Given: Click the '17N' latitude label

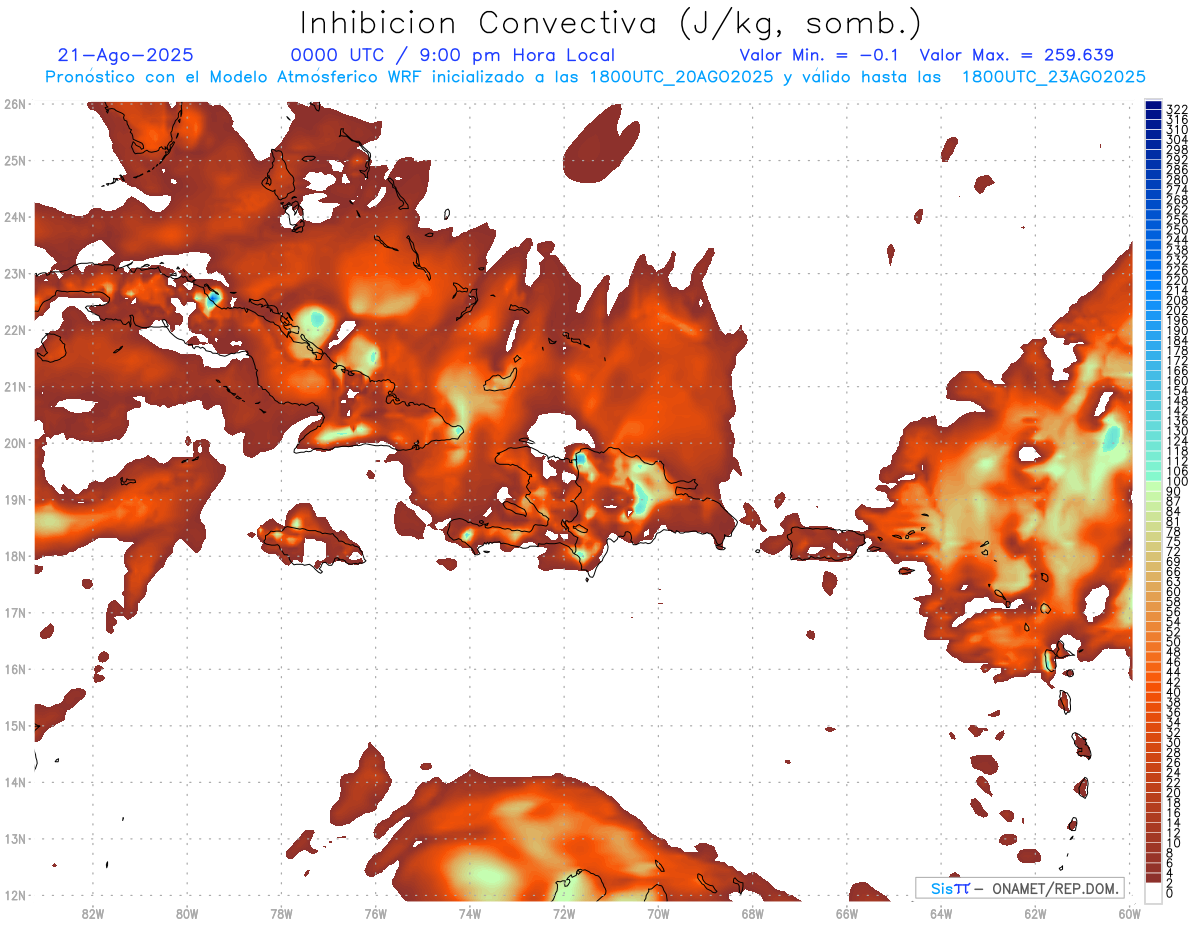Looking at the screenshot, I should pos(14,612).
